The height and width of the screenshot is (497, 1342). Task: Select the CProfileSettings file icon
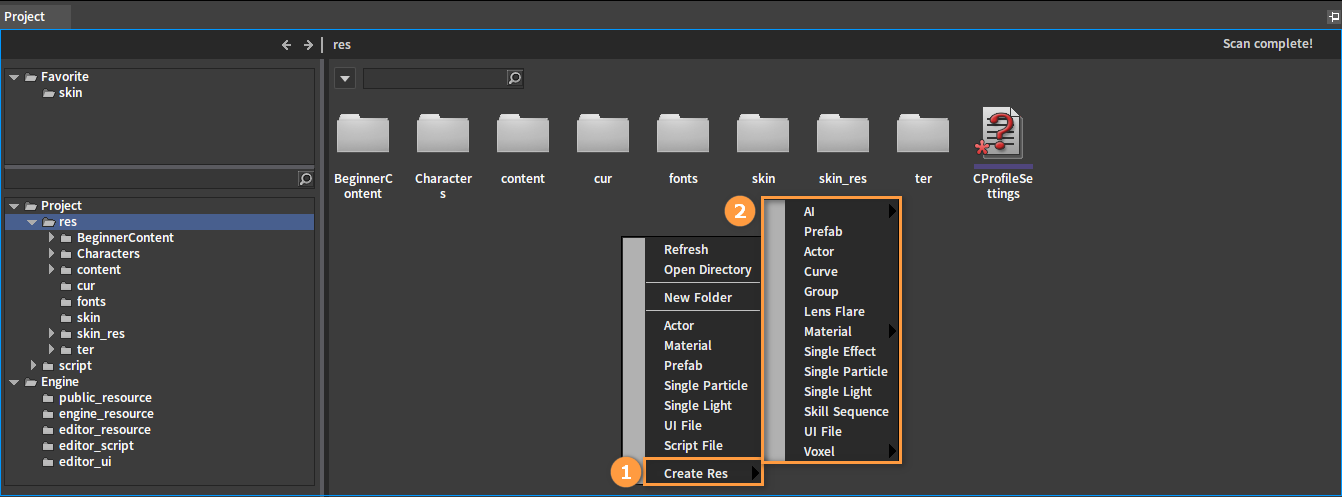point(1001,133)
